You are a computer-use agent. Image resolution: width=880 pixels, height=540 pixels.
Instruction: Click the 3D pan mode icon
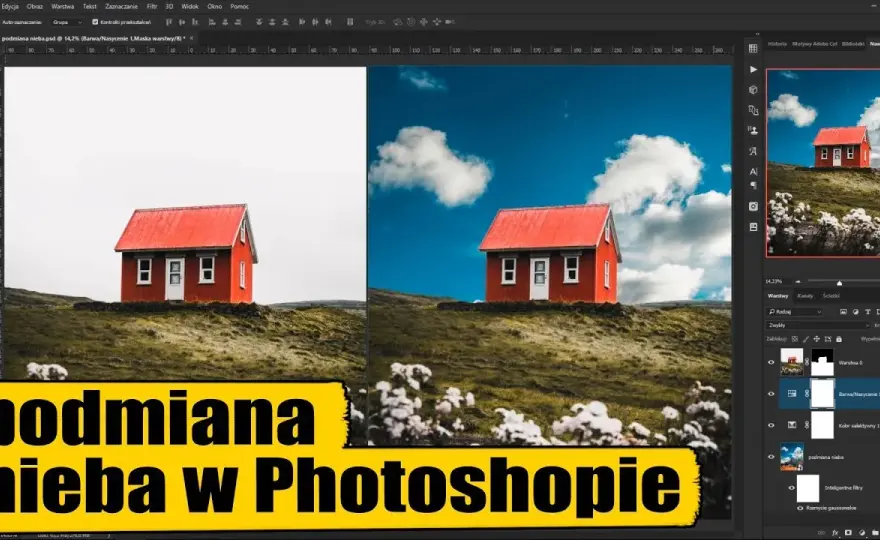pos(424,22)
